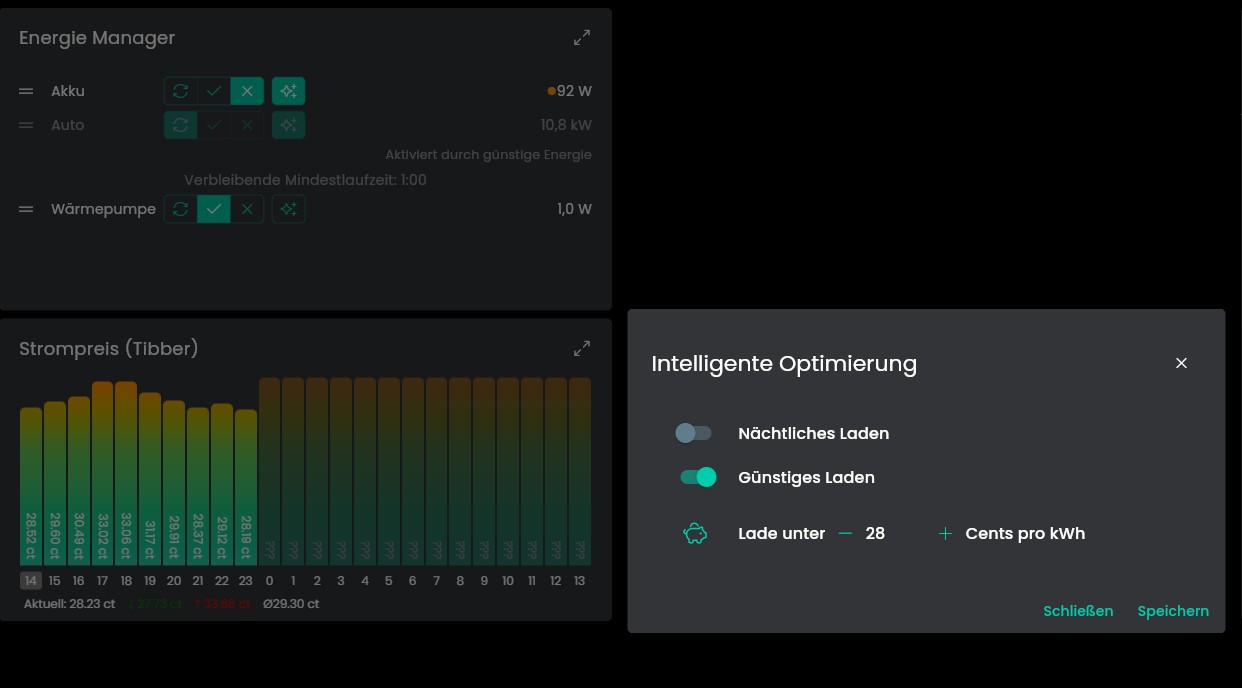Select hour 14 price bar label
The height and width of the screenshot is (688, 1242).
point(31,581)
